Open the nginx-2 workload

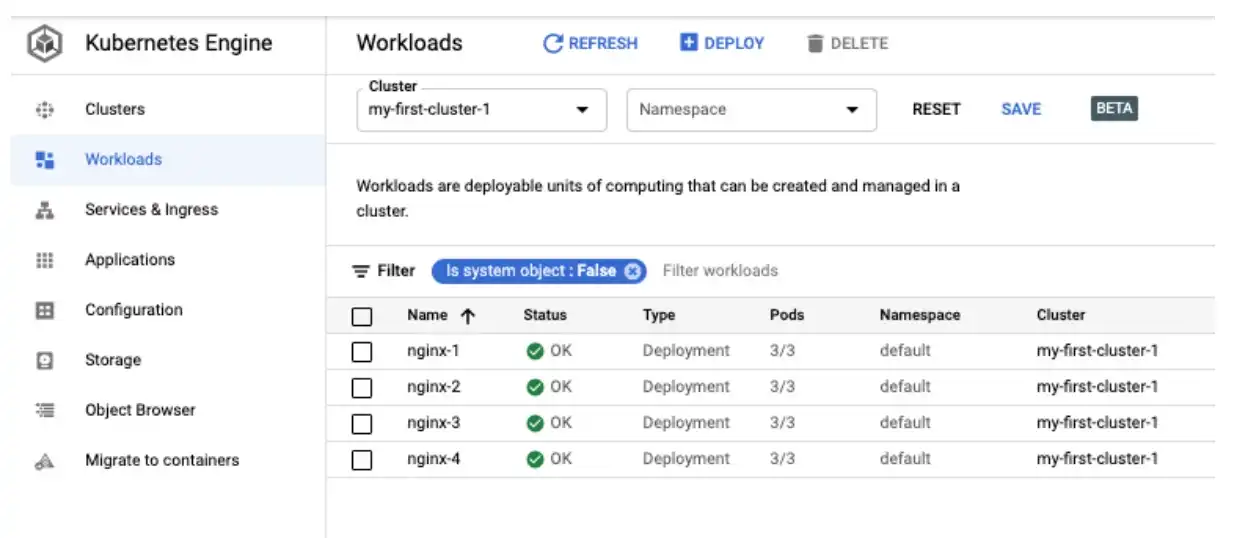(434, 387)
